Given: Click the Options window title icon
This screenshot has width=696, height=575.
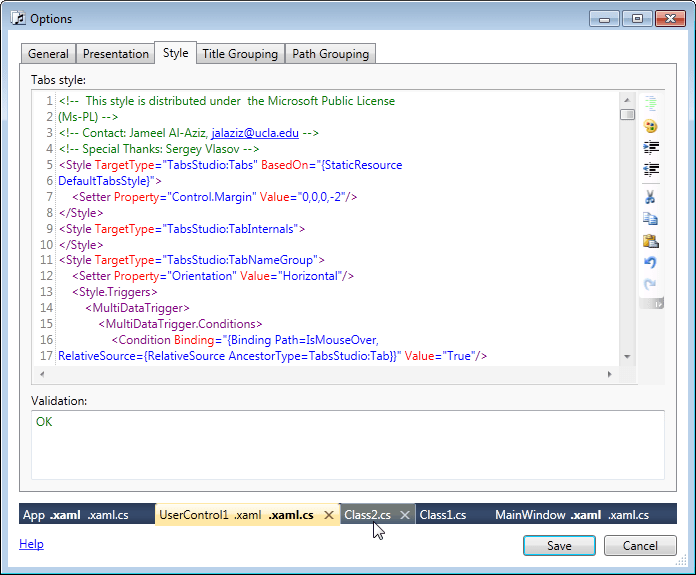Looking at the screenshot, I should pos(18,19).
